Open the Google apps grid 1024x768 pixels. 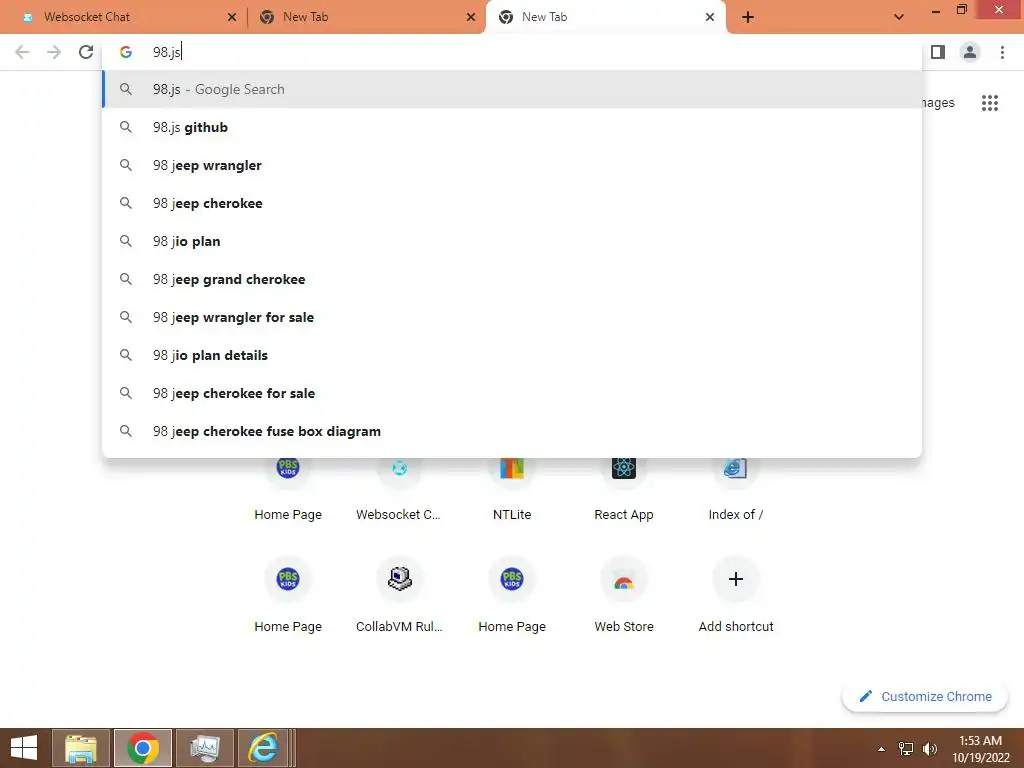(x=989, y=103)
